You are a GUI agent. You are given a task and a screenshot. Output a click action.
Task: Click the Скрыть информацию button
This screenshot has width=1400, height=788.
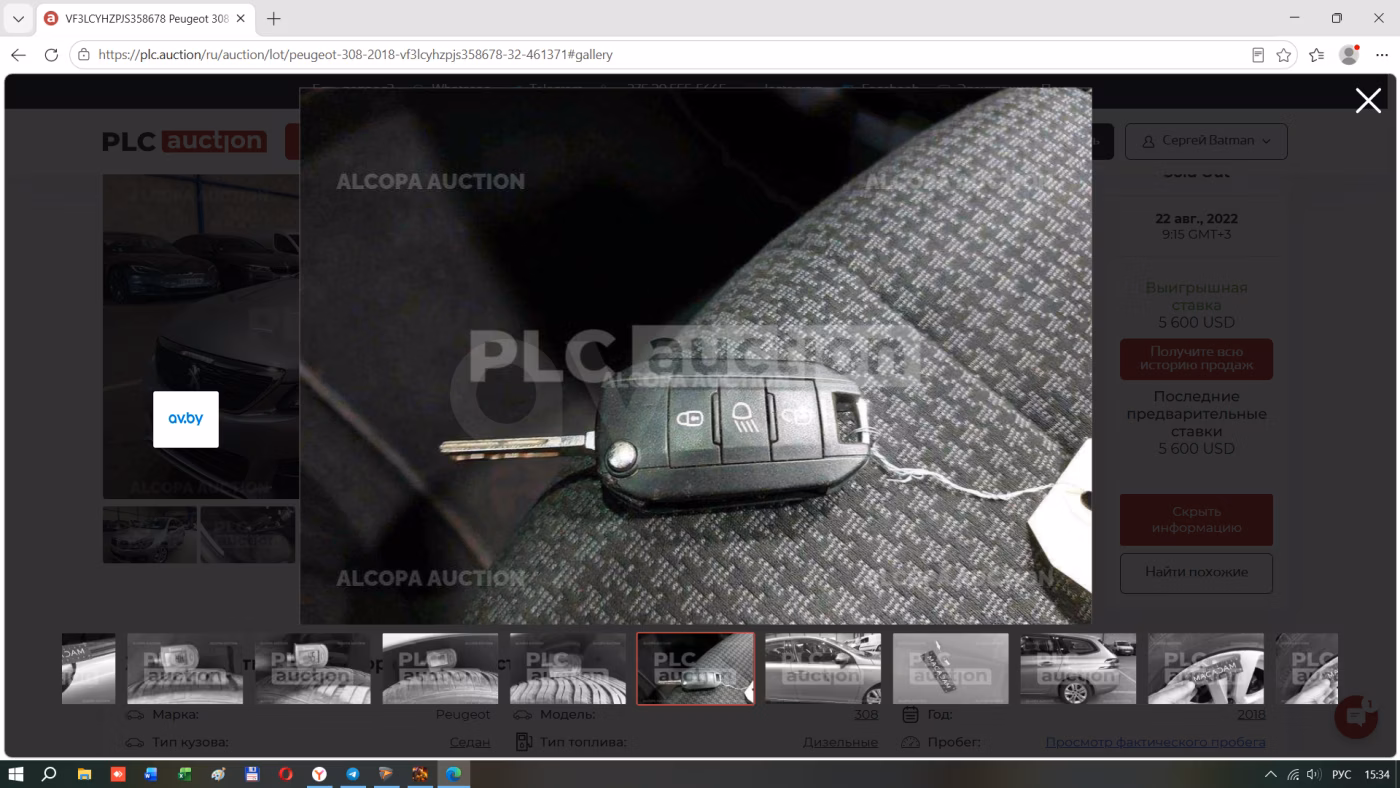pos(1196,519)
